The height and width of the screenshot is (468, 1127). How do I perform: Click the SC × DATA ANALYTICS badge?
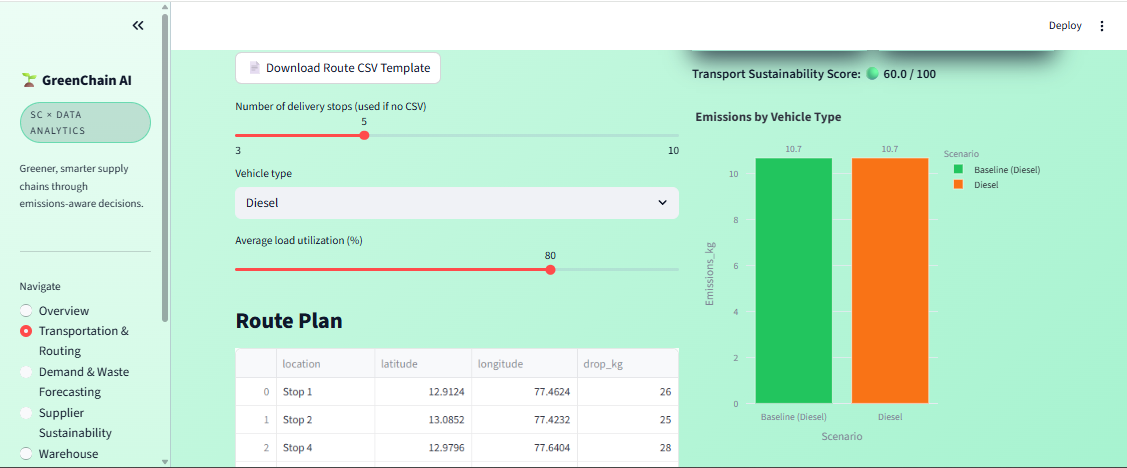[86, 122]
